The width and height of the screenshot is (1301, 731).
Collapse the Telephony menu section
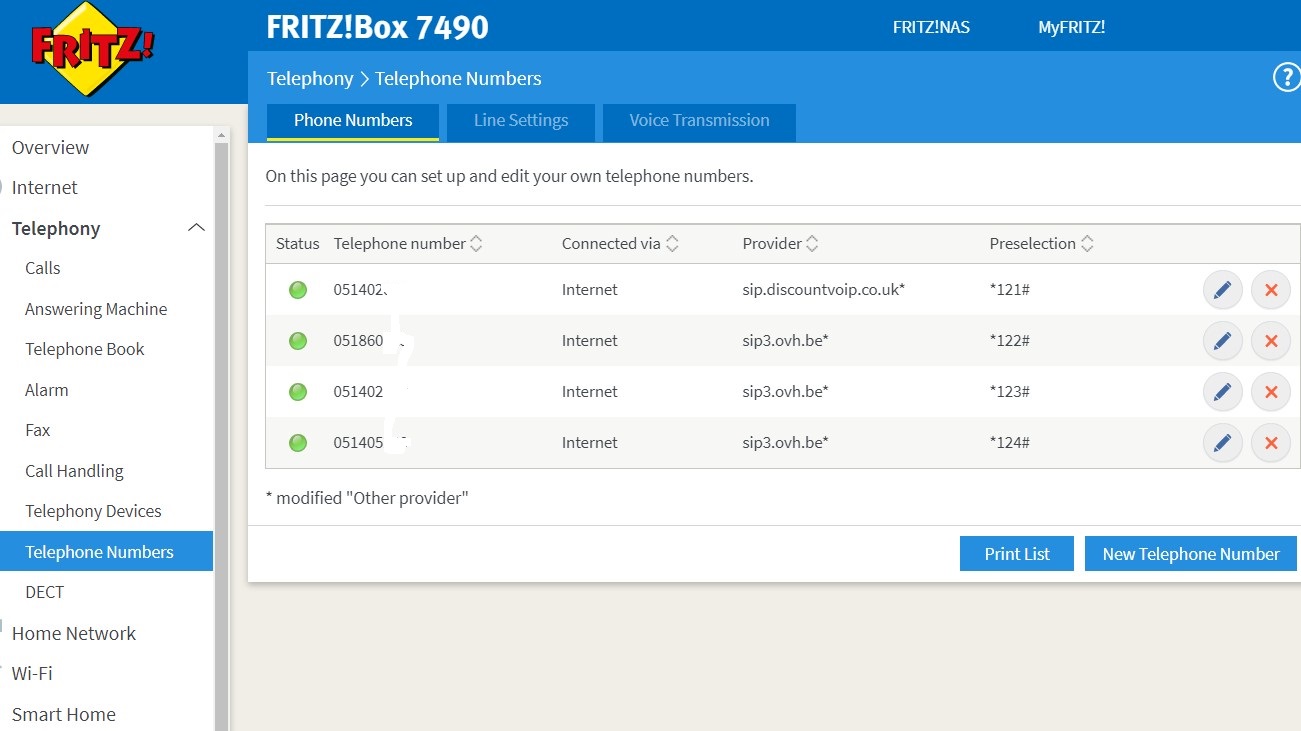click(196, 228)
